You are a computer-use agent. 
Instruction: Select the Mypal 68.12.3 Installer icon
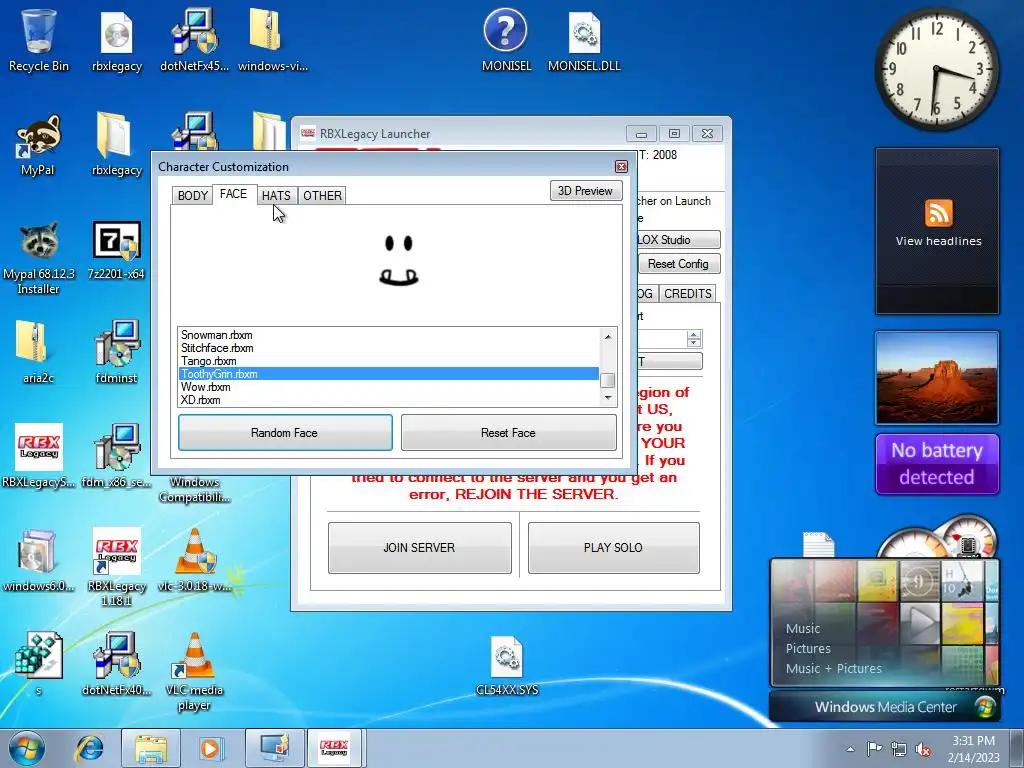click(38, 258)
